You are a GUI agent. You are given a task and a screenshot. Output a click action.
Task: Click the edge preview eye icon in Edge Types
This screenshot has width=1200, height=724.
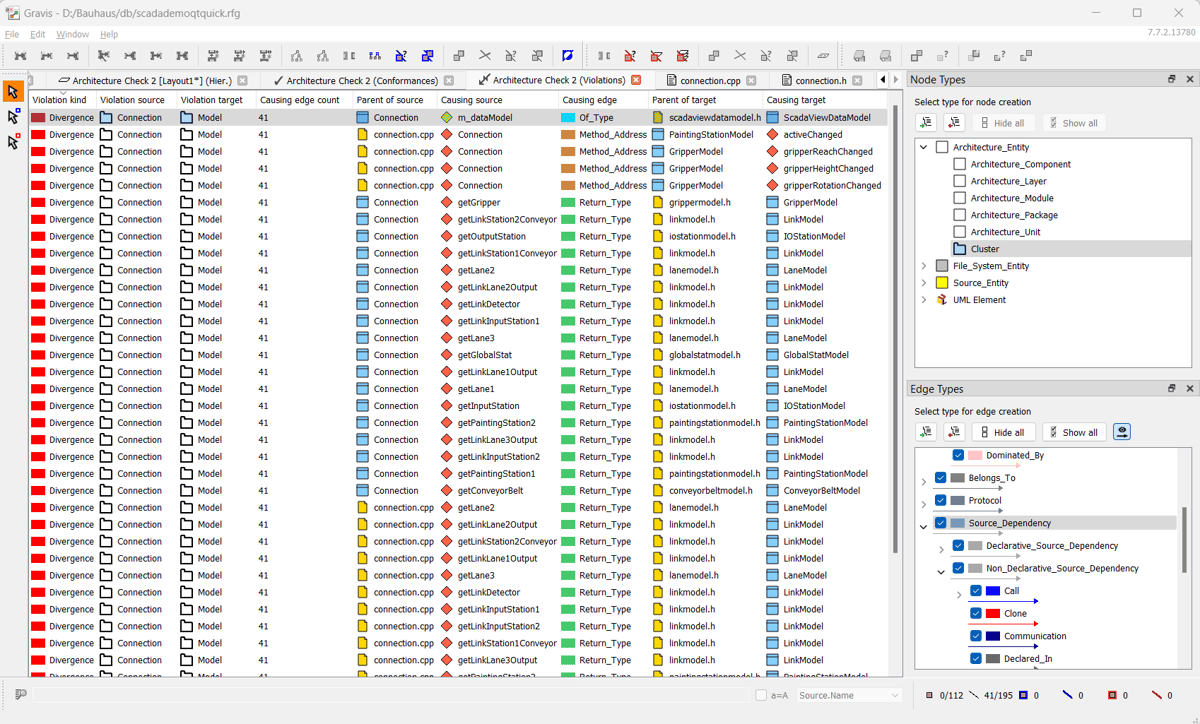[x=1122, y=432]
